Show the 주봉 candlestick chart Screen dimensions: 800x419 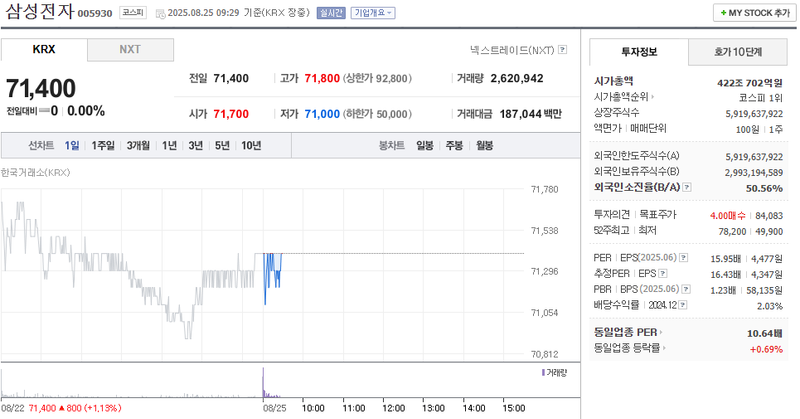click(x=454, y=146)
